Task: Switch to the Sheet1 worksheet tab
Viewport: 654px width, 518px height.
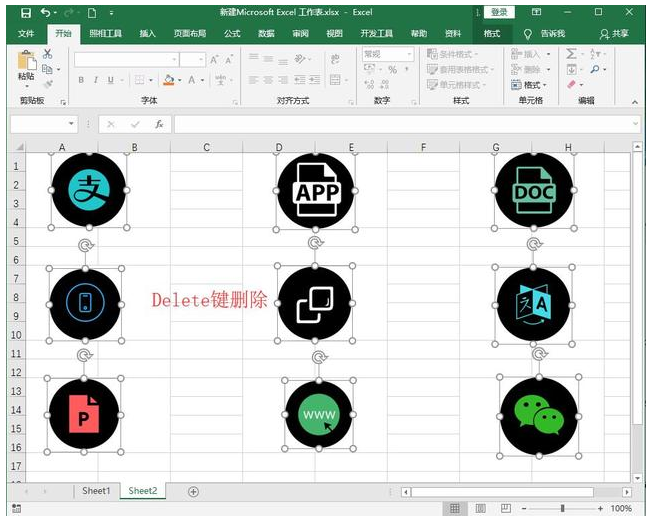Action: pos(96,491)
